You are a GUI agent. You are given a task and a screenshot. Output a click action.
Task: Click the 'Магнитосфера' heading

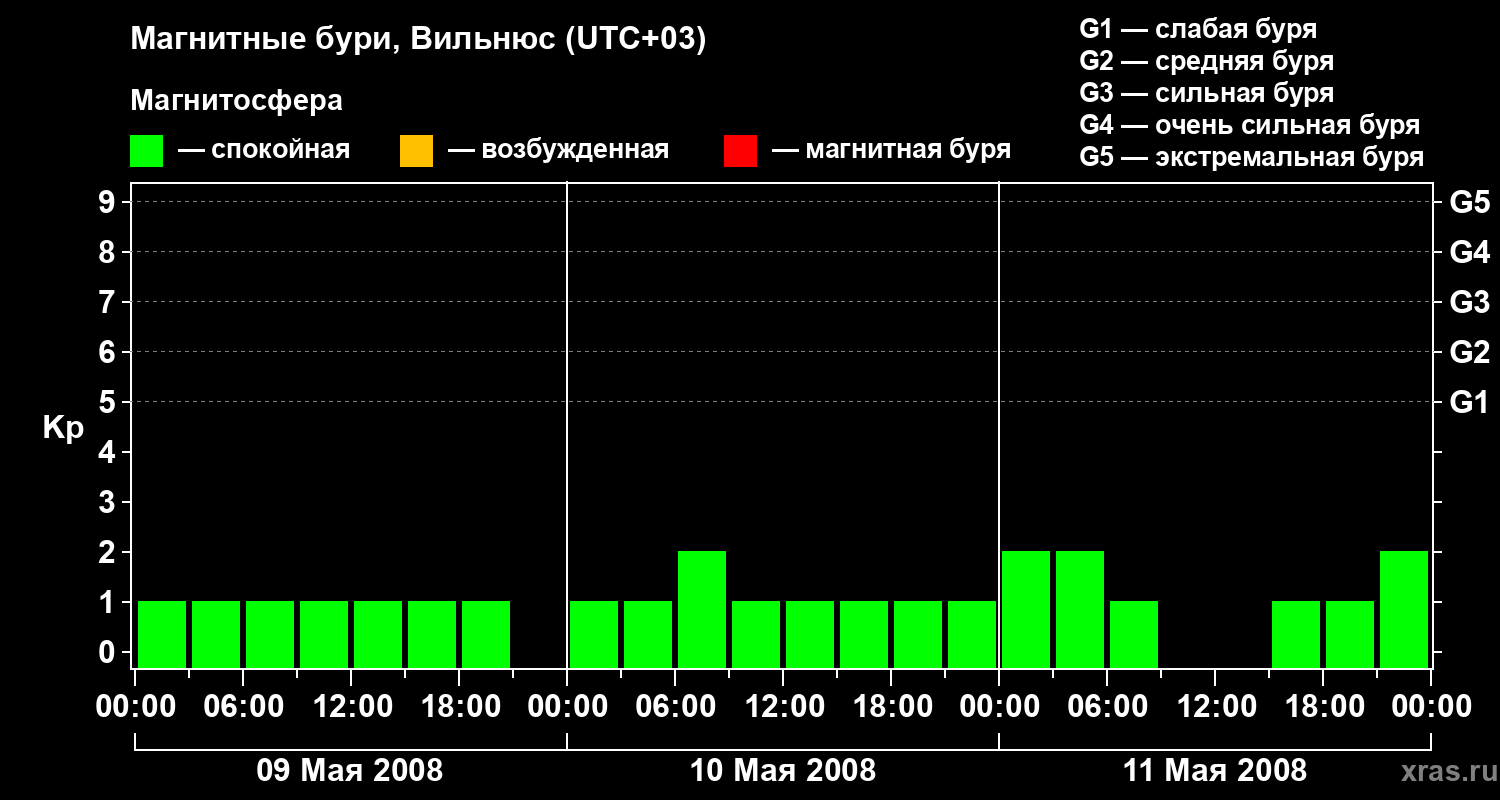(x=236, y=101)
